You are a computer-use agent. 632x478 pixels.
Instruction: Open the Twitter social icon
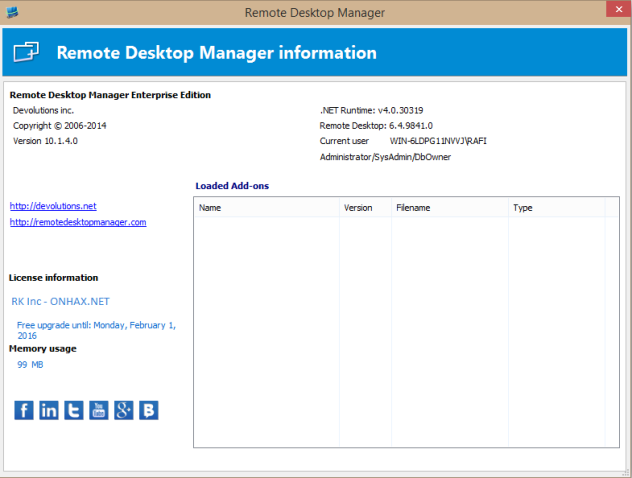pyautogui.click(x=74, y=410)
